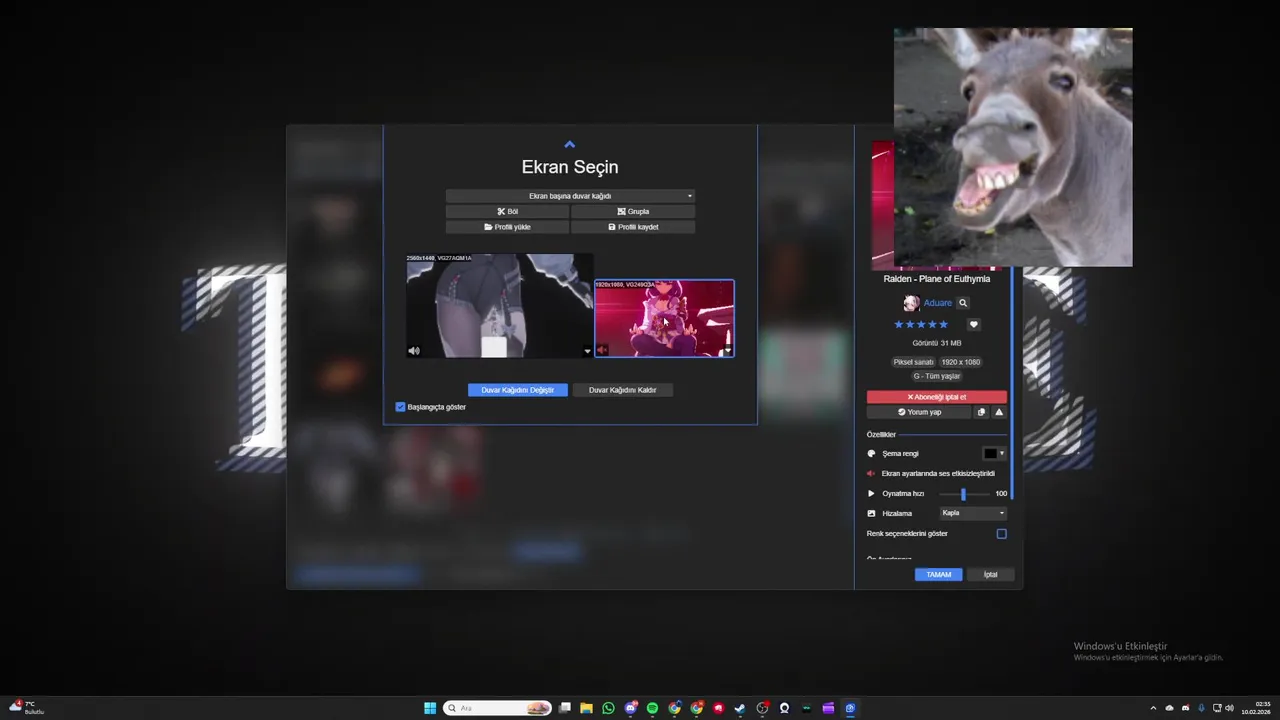Image resolution: width=1280 pixels, height=720 pixels.
Task: Unmute audio on the 1920x1080 monitor
Action: tap(602, 350)
